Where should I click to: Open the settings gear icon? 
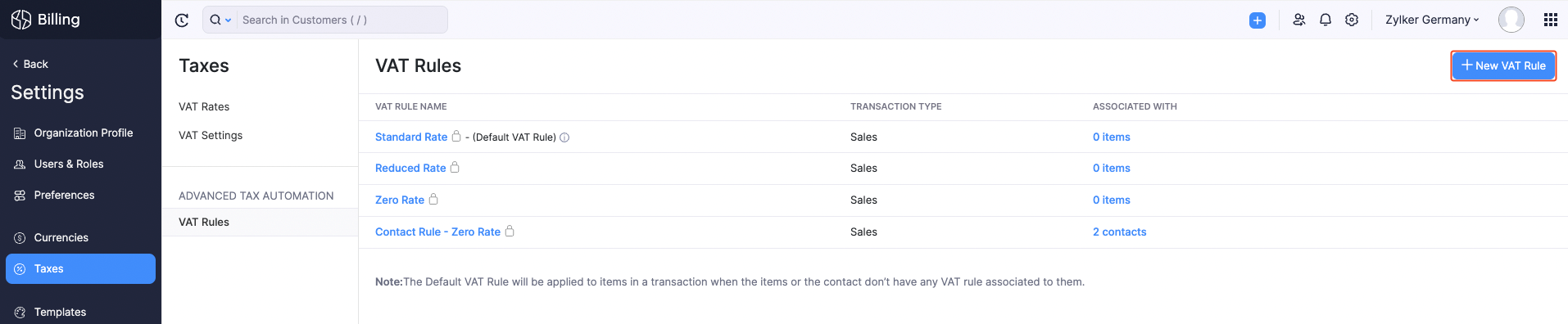click(1352, 20)
